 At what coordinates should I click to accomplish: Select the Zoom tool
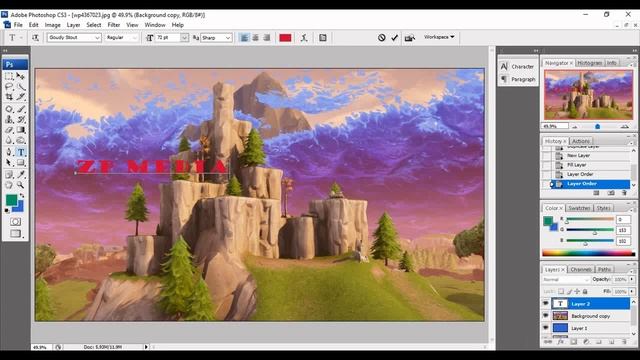pyautogui.click(x=21, y=185)
